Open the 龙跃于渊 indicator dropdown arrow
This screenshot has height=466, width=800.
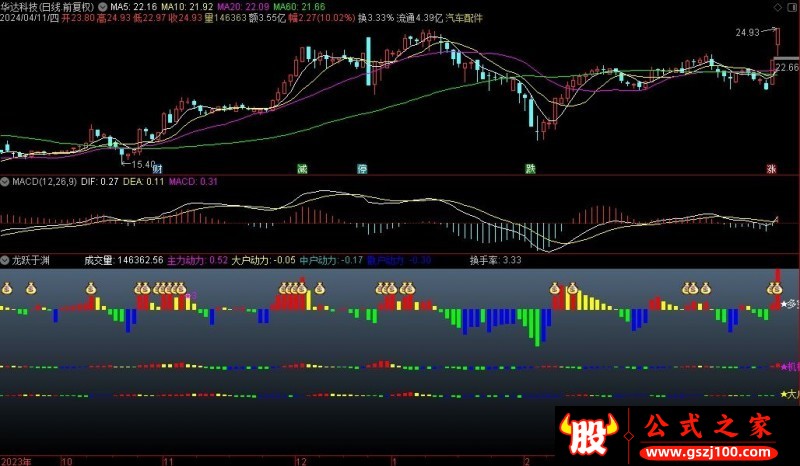[x=5, y=260]
